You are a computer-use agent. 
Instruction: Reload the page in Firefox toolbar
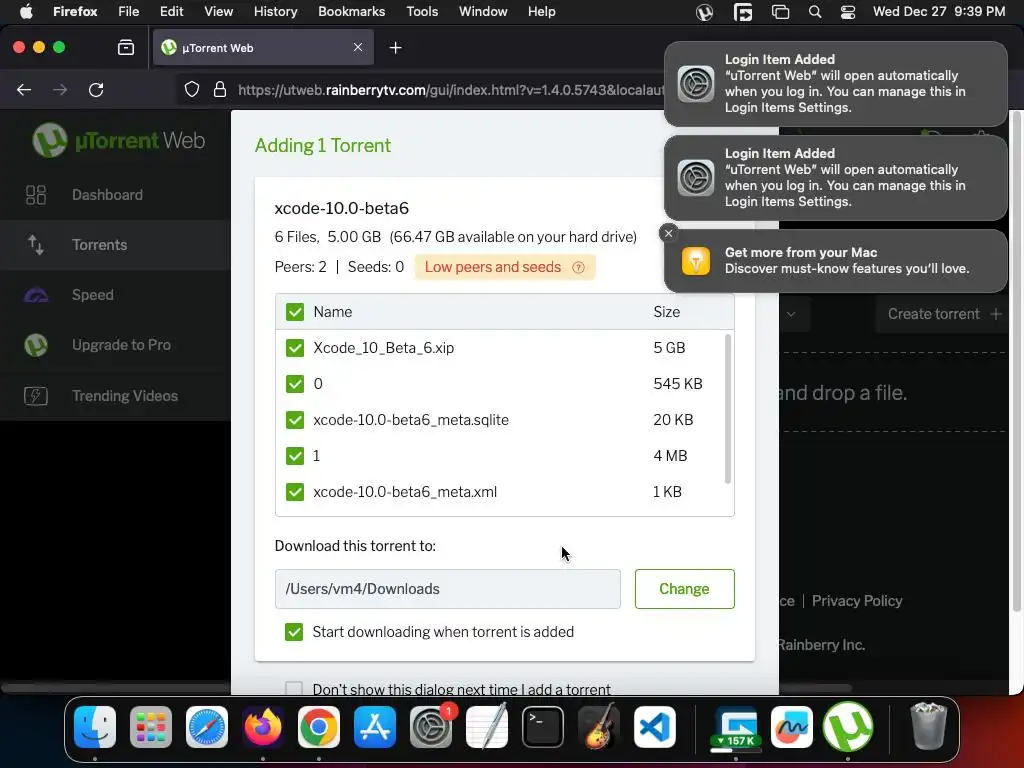click(96, 89)
